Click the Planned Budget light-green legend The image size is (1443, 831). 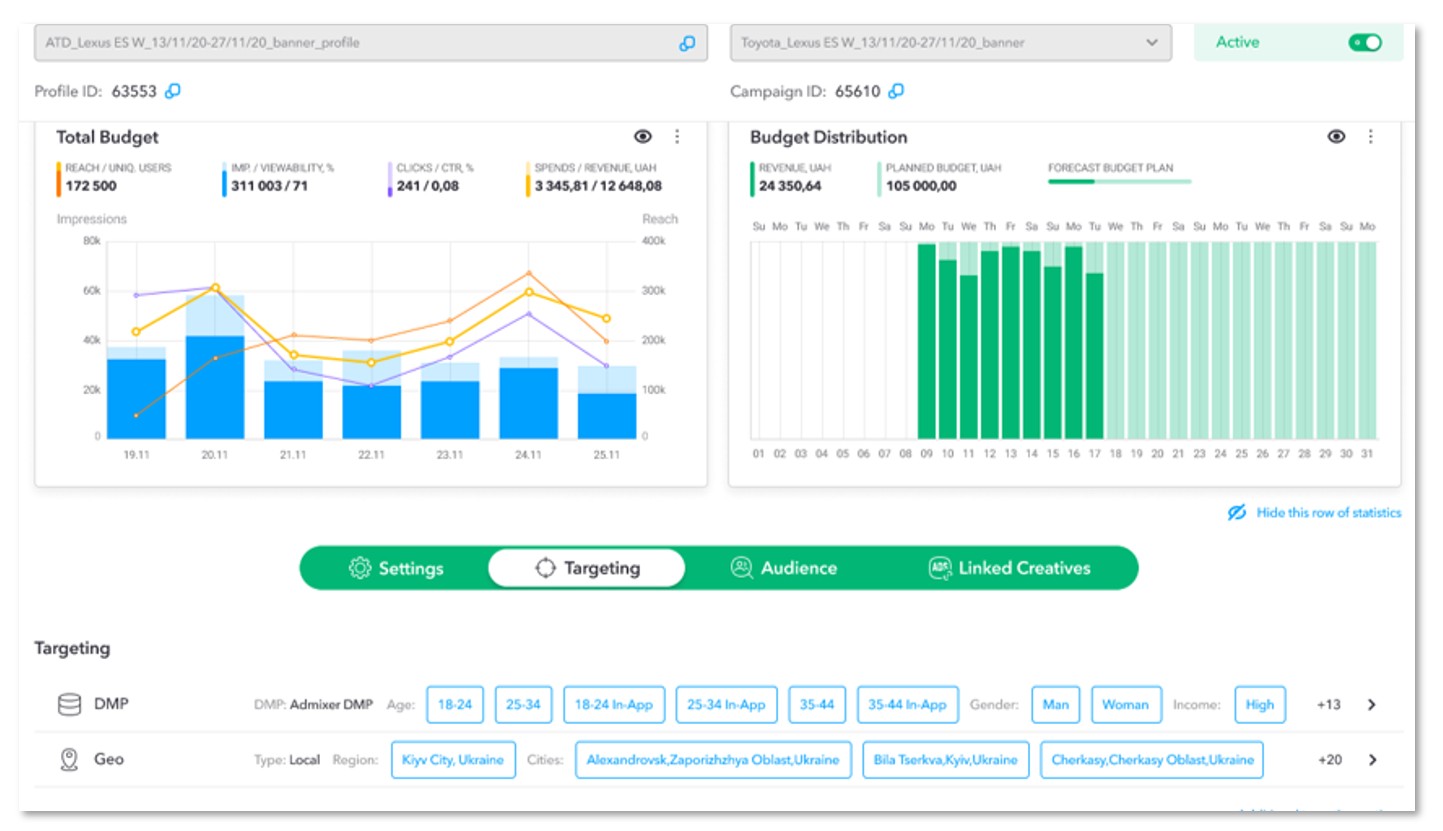coord(879,178)
